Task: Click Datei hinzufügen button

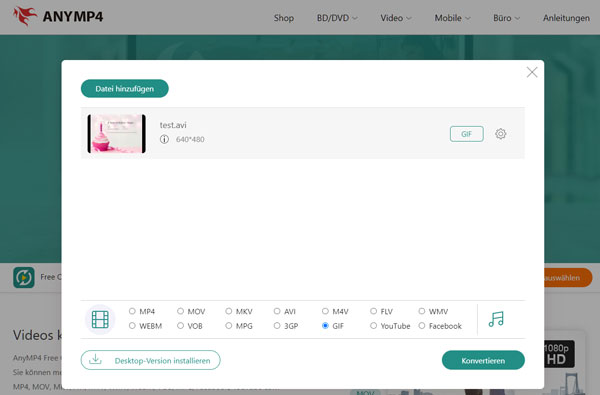Action: point(125,88)
